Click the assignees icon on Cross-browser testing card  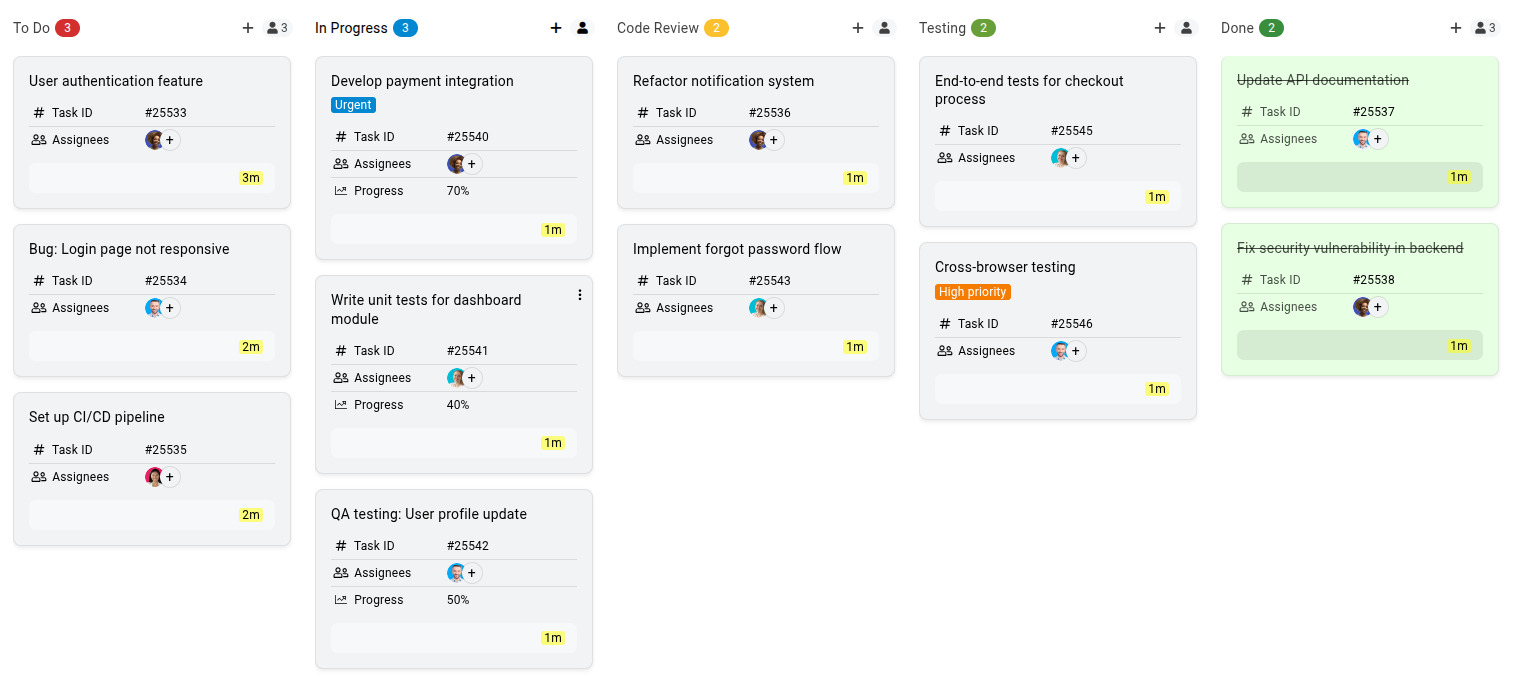[944, 350]
